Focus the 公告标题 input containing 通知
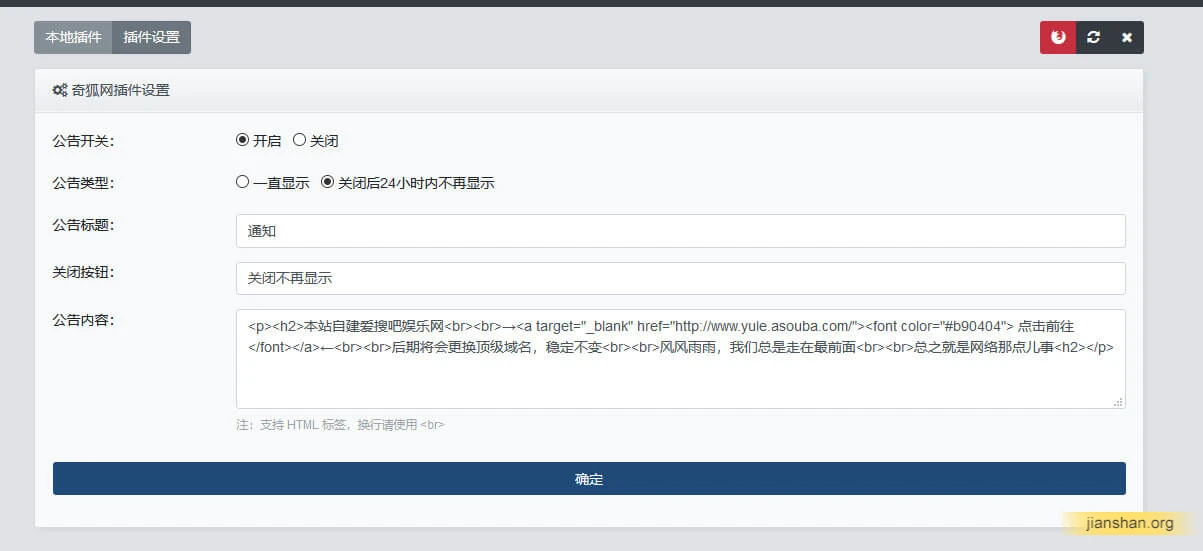This screenshot has height=551, width=1203. (680, 231)
